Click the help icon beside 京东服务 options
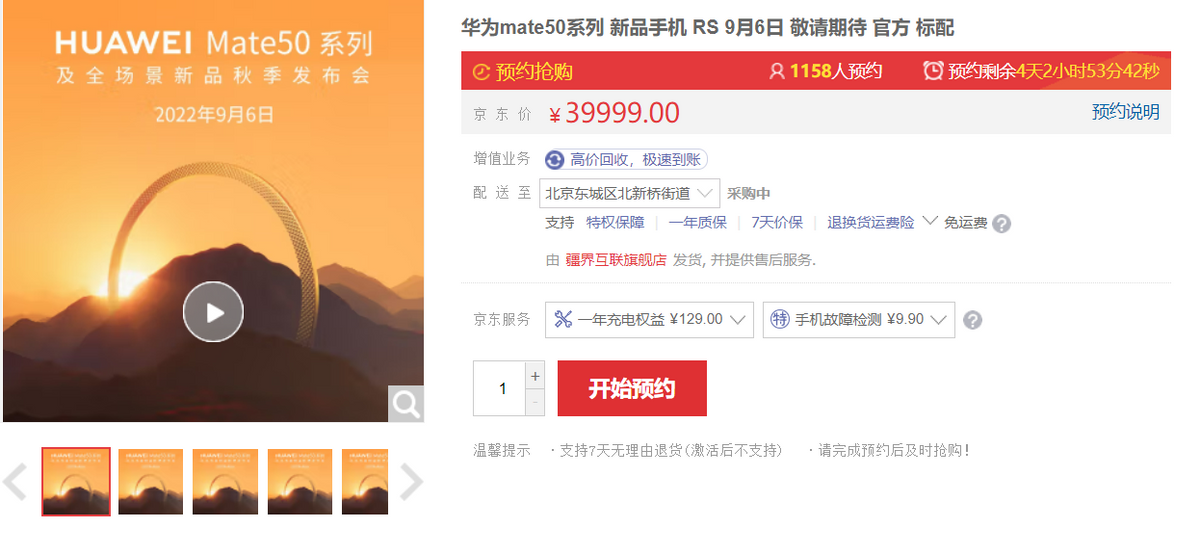 click(972, 320)
